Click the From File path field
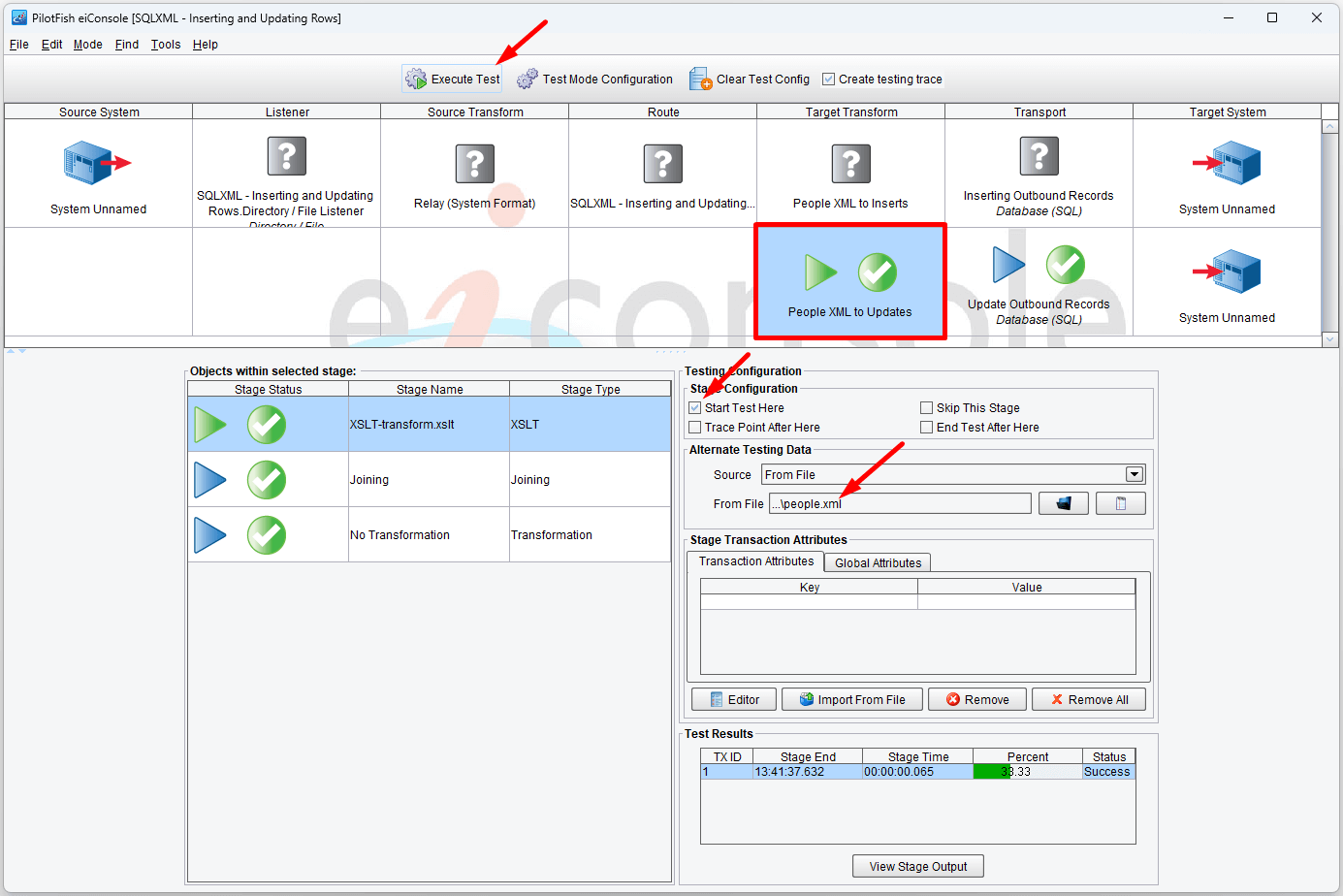Image resolution: width=1343 pixels, height=896 pixels. tap(900, 503)
